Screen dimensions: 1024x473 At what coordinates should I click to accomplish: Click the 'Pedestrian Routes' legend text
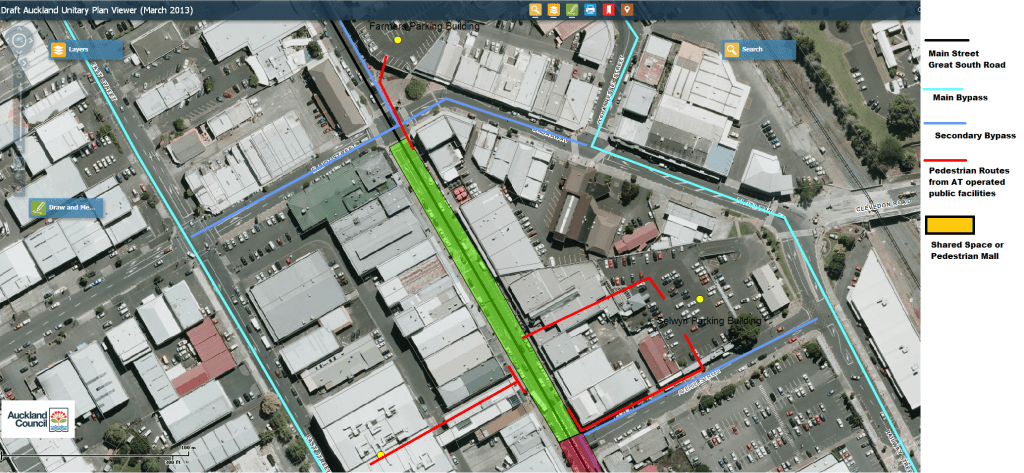tap(970, 181)
